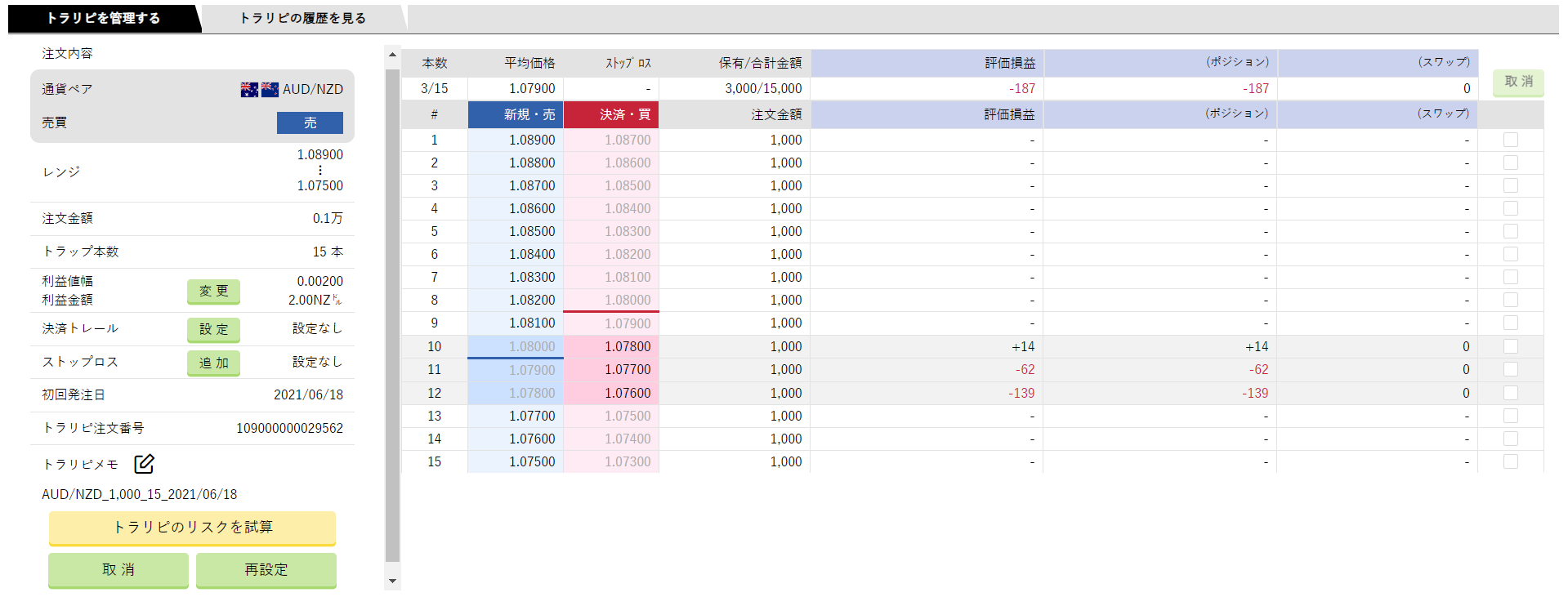Tick the checkbox in row 12
Screen dimensions: 1568x597
point(1511,393)
